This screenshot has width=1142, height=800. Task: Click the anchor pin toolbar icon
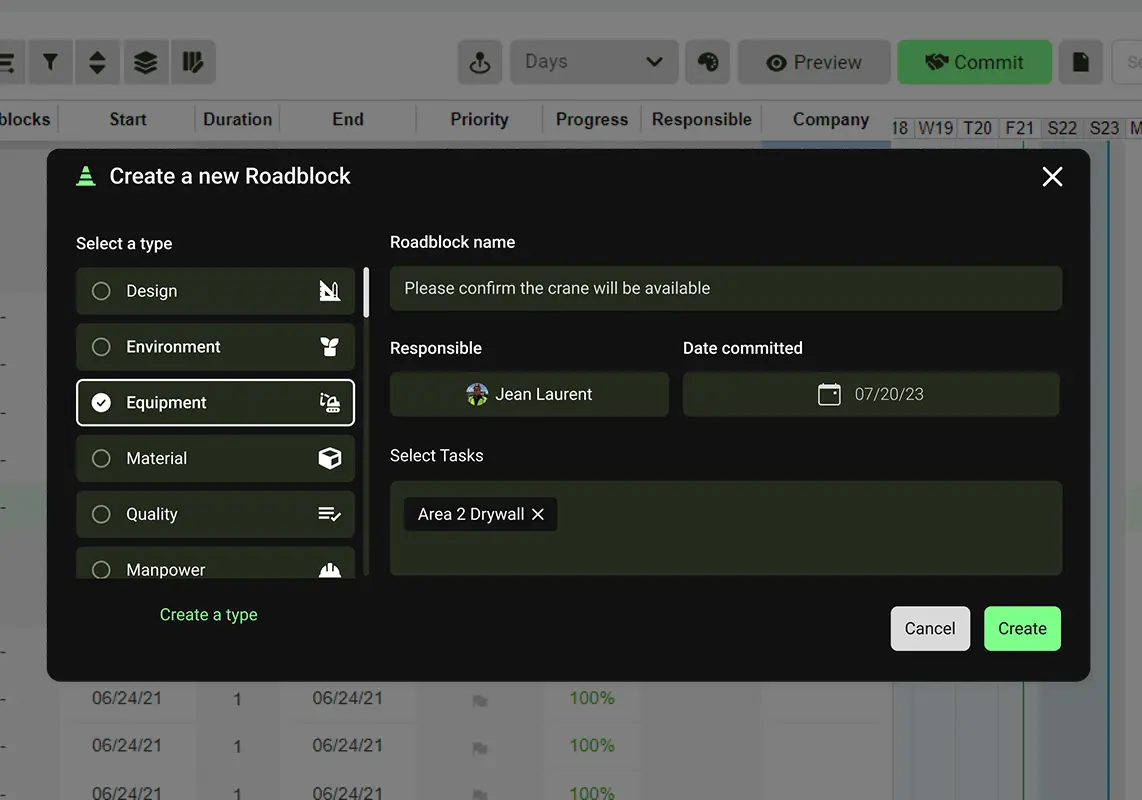[x=480, y=62]
